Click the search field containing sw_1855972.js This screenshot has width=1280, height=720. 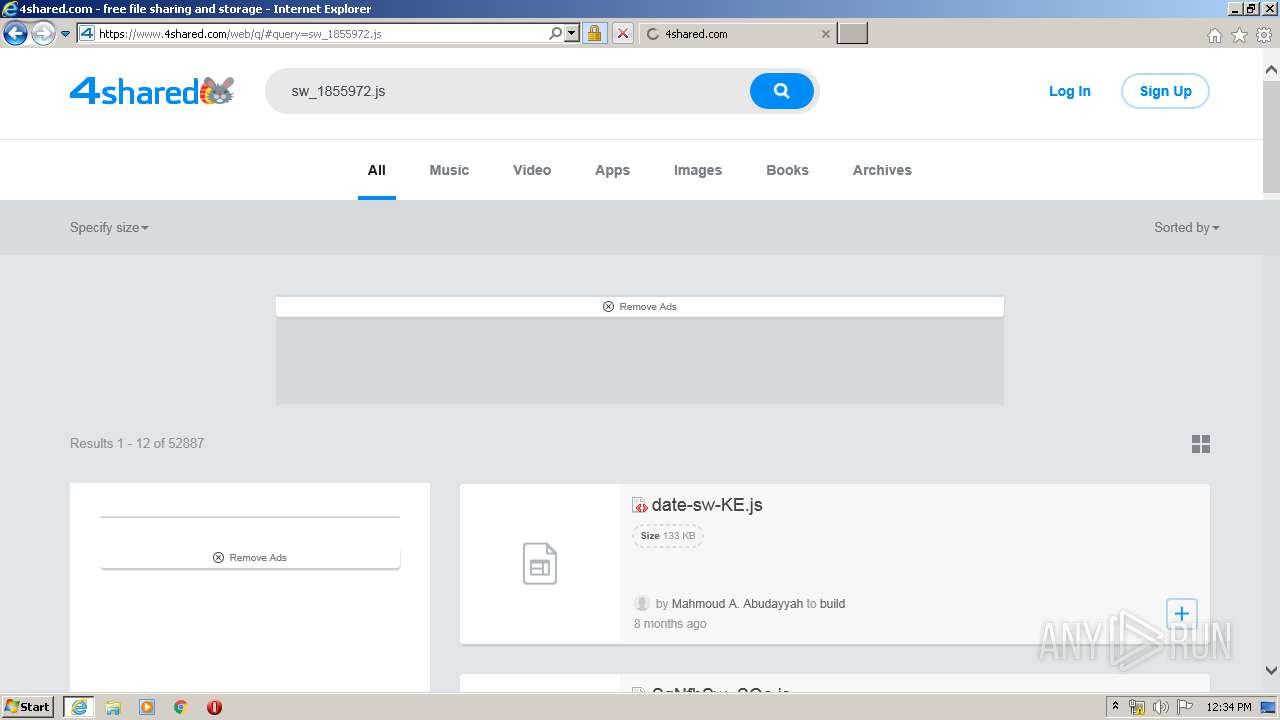coord(510,91)
